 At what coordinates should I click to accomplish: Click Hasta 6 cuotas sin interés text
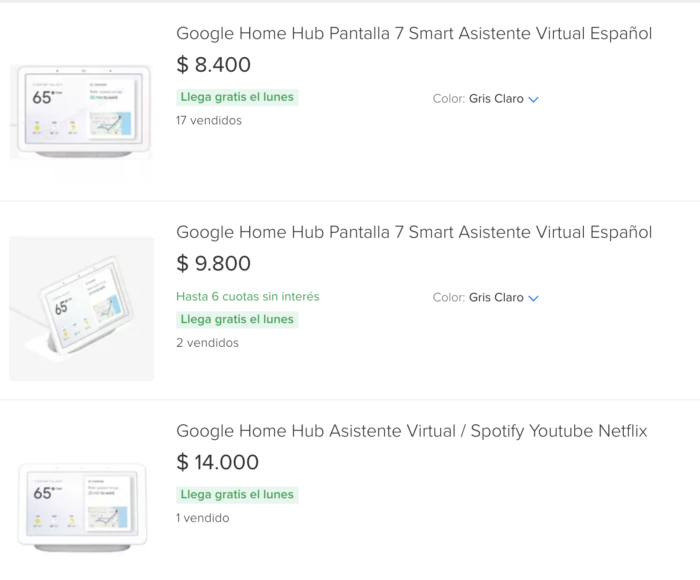[x=248, y=296]
